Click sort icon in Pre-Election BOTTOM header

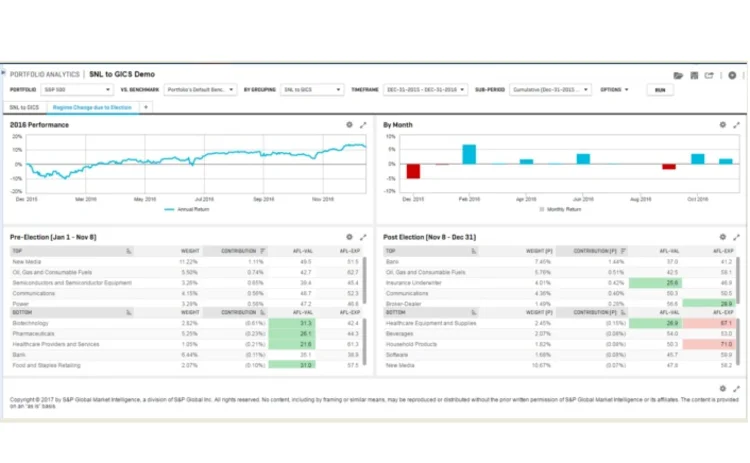pos(129,312)
